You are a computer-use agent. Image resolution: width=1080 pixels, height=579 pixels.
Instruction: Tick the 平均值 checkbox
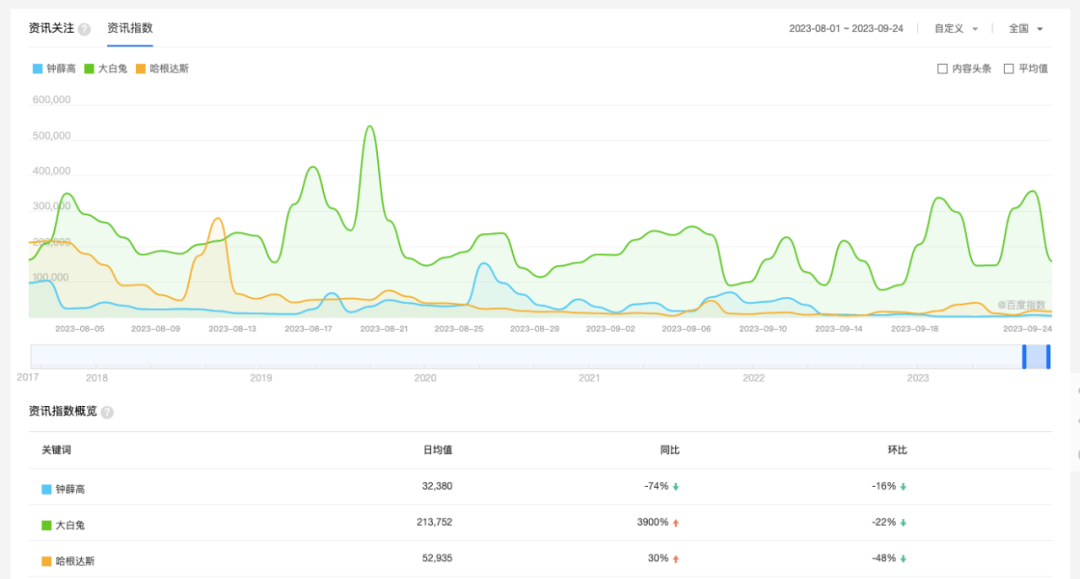[1008, 69]
